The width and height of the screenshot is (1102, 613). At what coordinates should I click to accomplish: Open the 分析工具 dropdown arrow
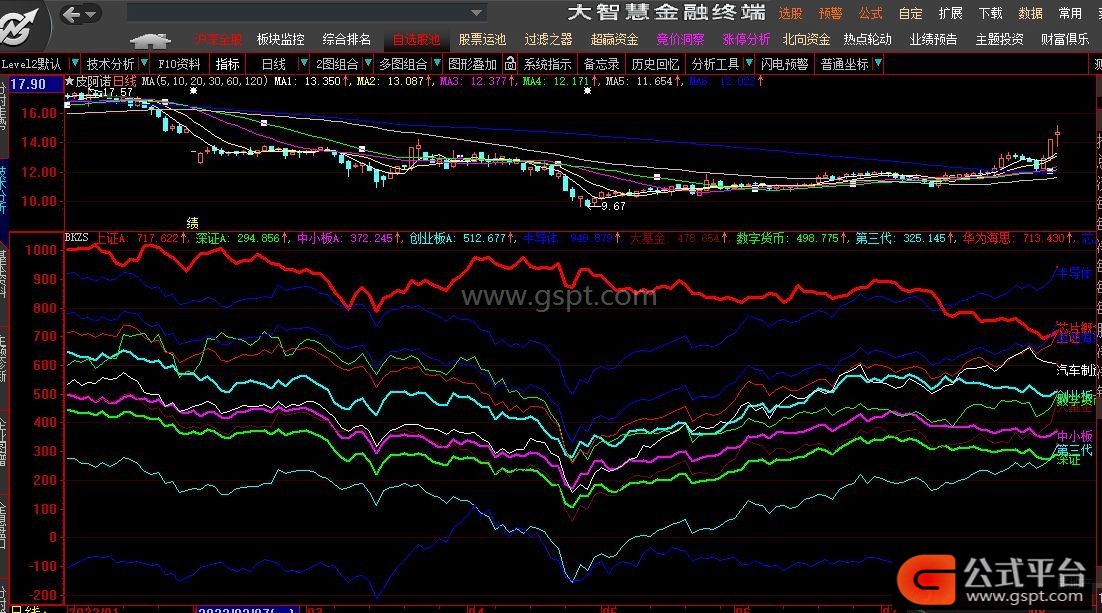point(749,64)
